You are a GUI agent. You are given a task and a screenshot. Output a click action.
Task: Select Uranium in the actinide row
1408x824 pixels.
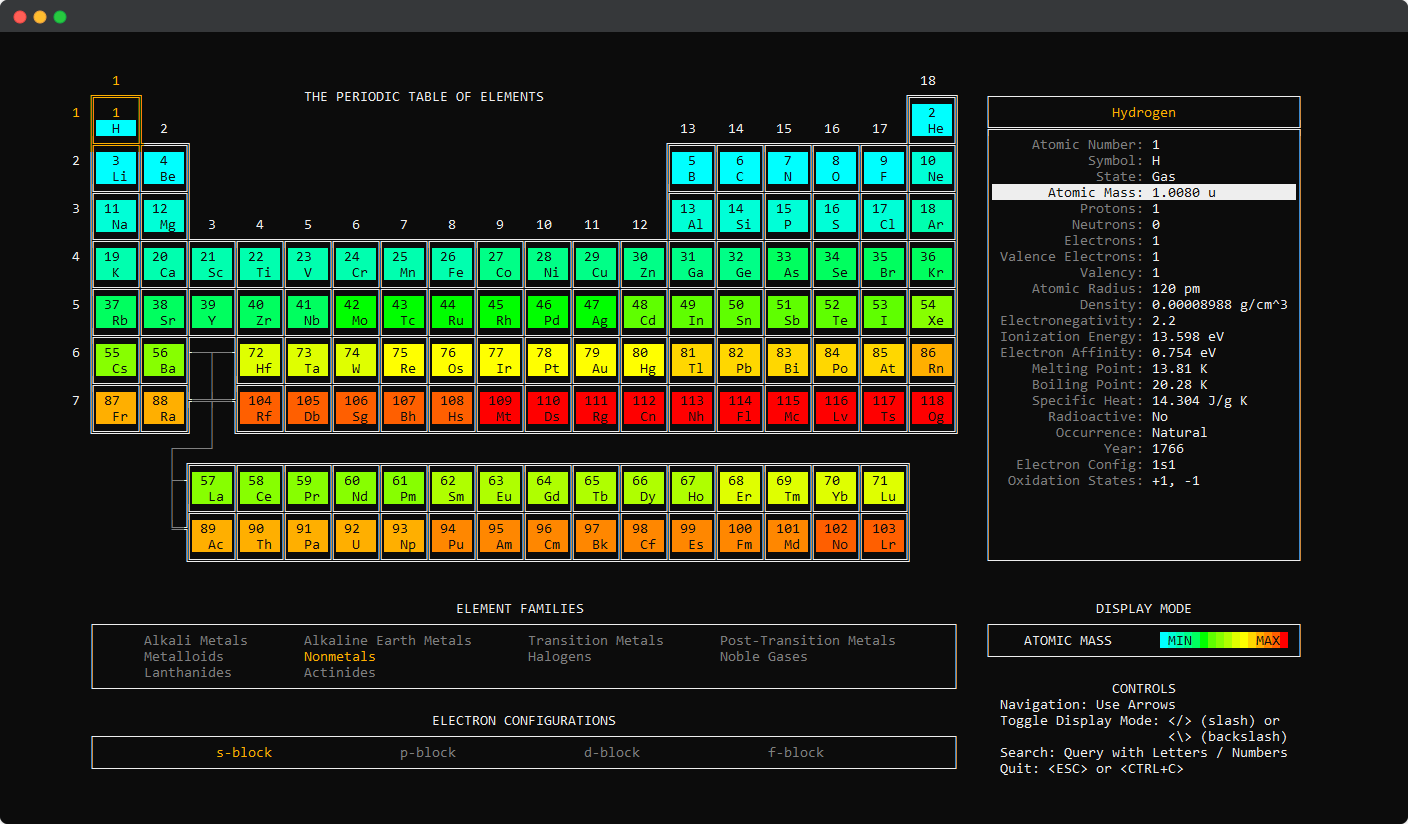pos(356,535)
